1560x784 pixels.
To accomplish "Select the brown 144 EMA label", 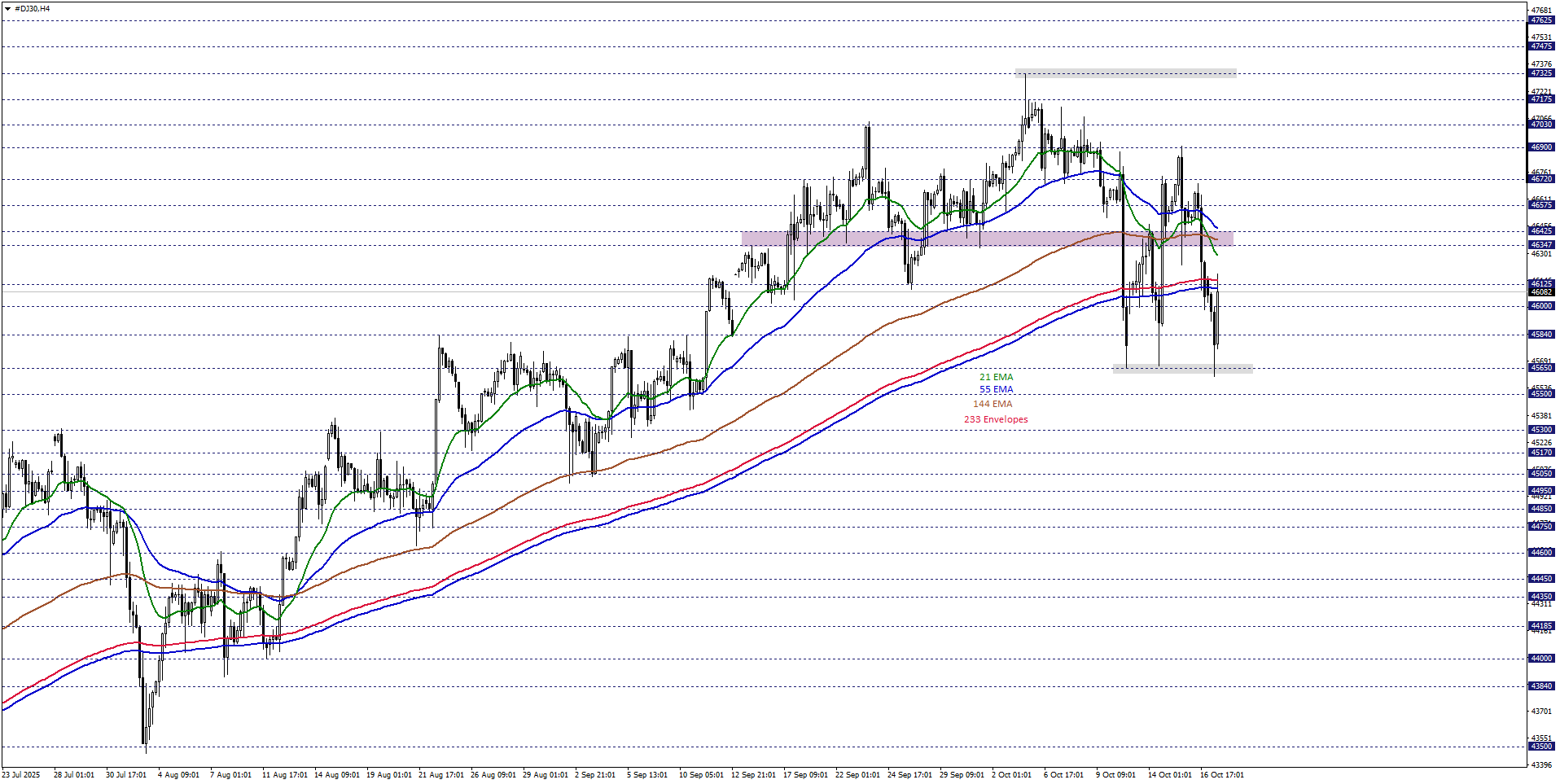I will click(x=993, y=404).
